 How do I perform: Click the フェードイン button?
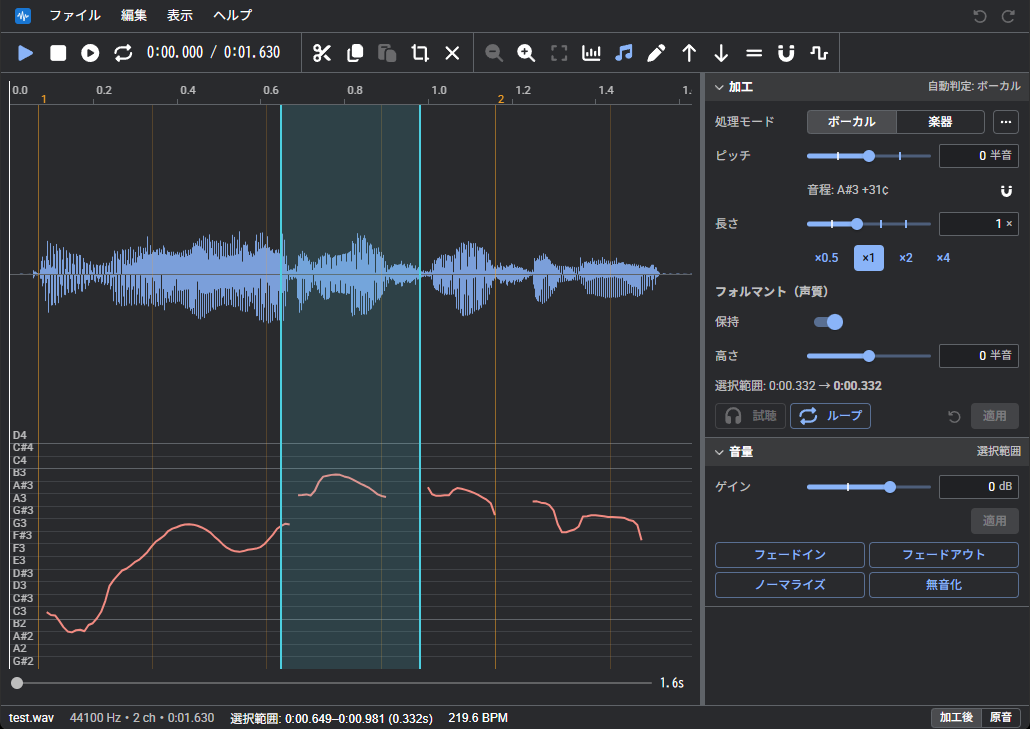[x=790, y=555]
